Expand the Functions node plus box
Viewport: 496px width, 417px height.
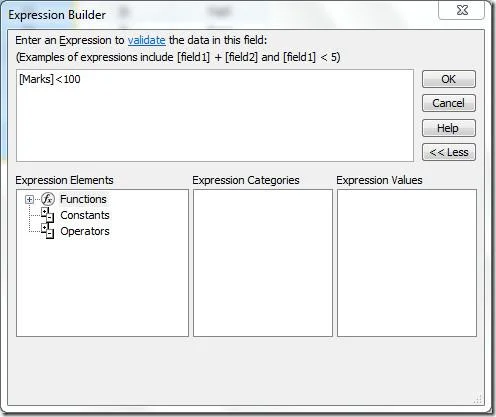click(29, 199)
